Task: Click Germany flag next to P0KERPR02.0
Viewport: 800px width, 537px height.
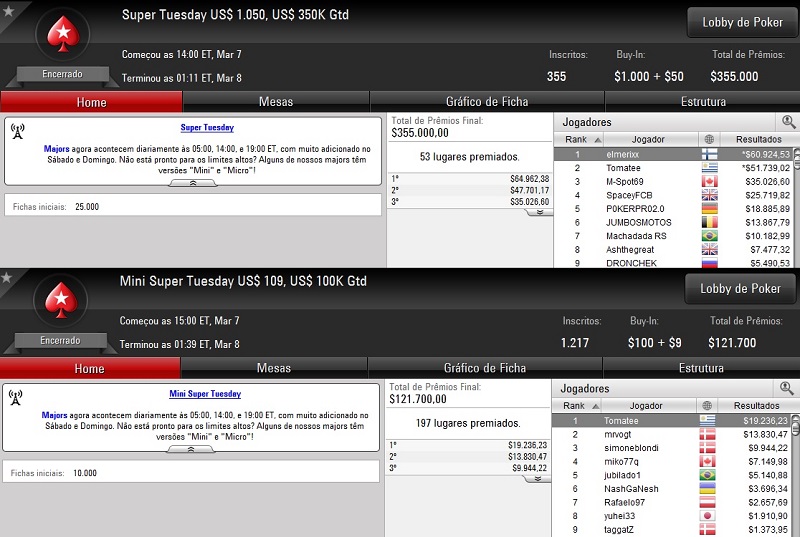Action: click(709, 209)
